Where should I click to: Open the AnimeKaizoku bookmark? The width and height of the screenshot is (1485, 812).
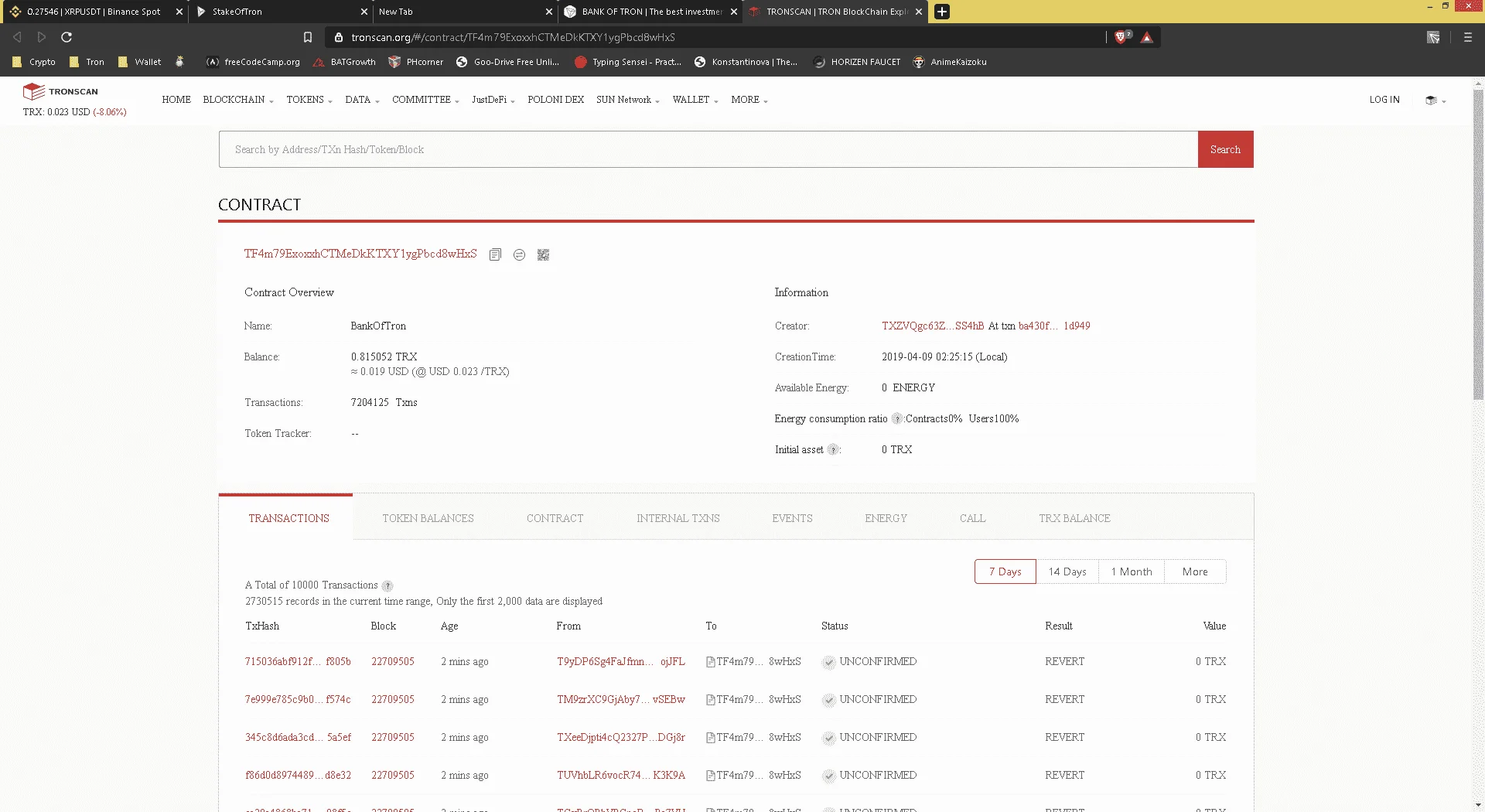pyautogui.click(x=950, y=62)
